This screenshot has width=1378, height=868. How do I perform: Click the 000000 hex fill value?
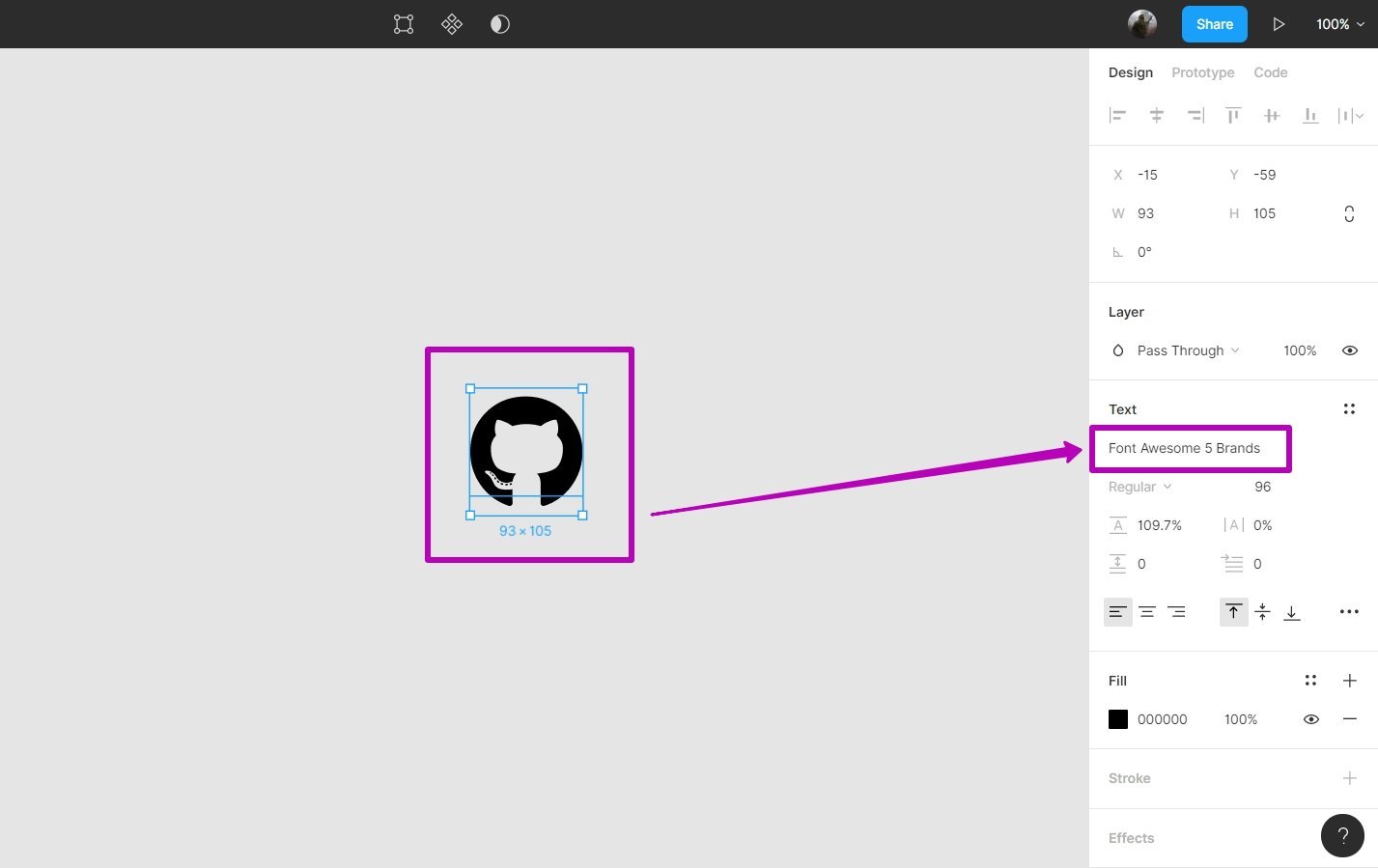tap(1162, 719)
